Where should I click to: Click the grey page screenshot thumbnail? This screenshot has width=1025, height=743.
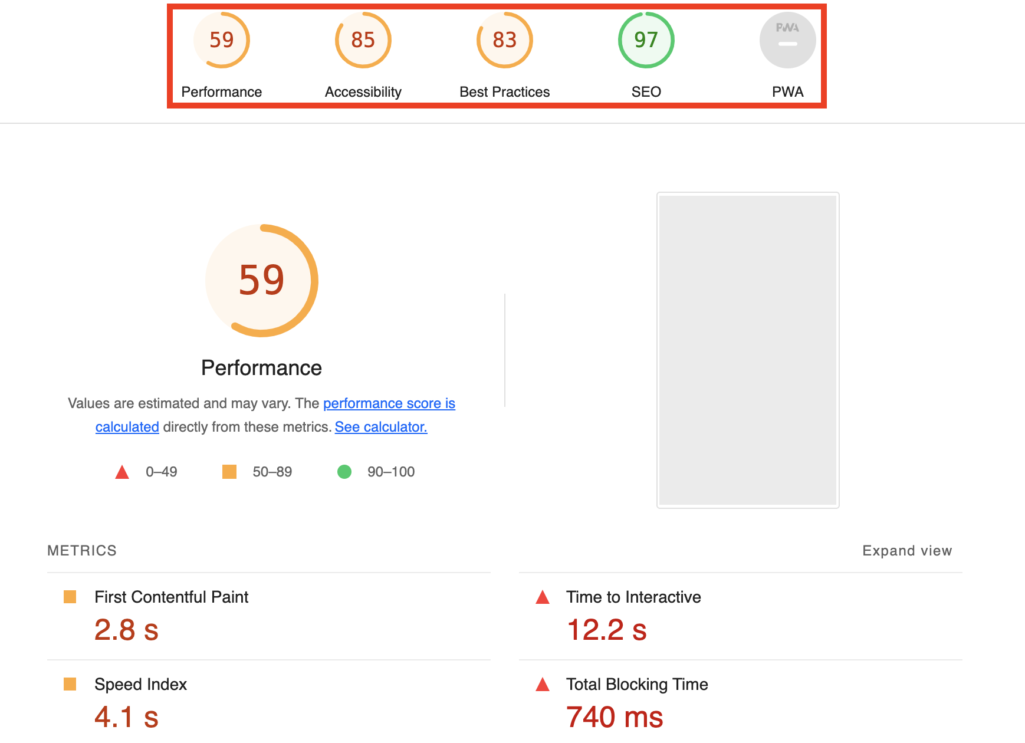(x=747, y=350)
